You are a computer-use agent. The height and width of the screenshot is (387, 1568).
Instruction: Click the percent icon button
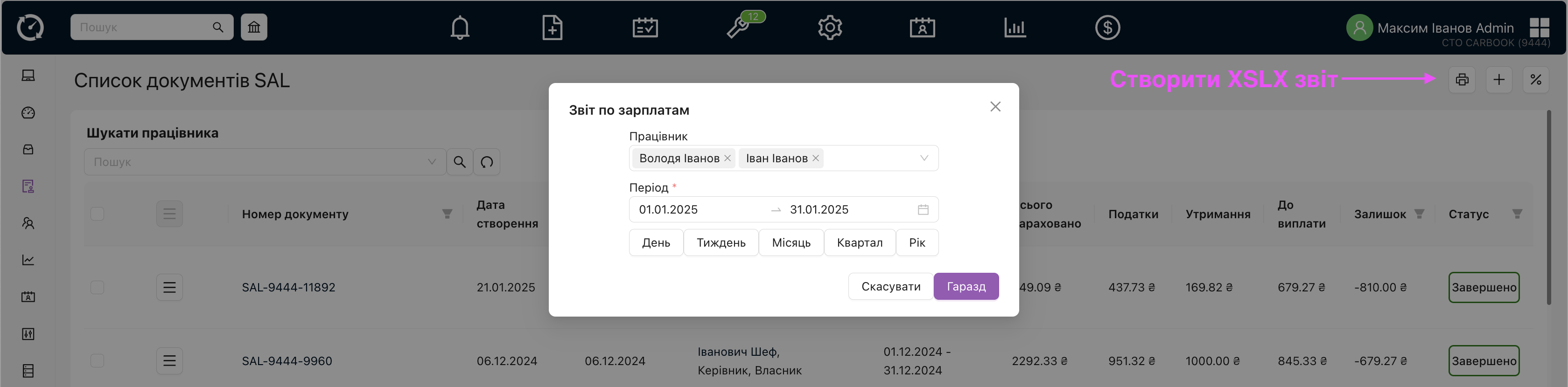[1535, 80]
